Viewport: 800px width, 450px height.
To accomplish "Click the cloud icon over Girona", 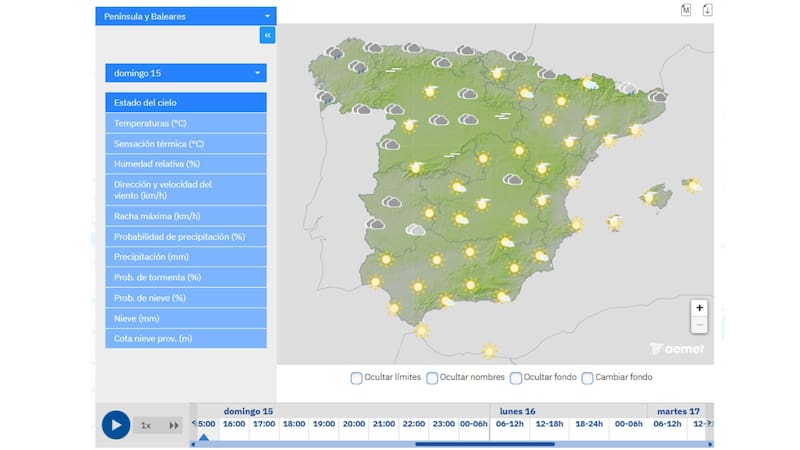I will pos(658,96).
